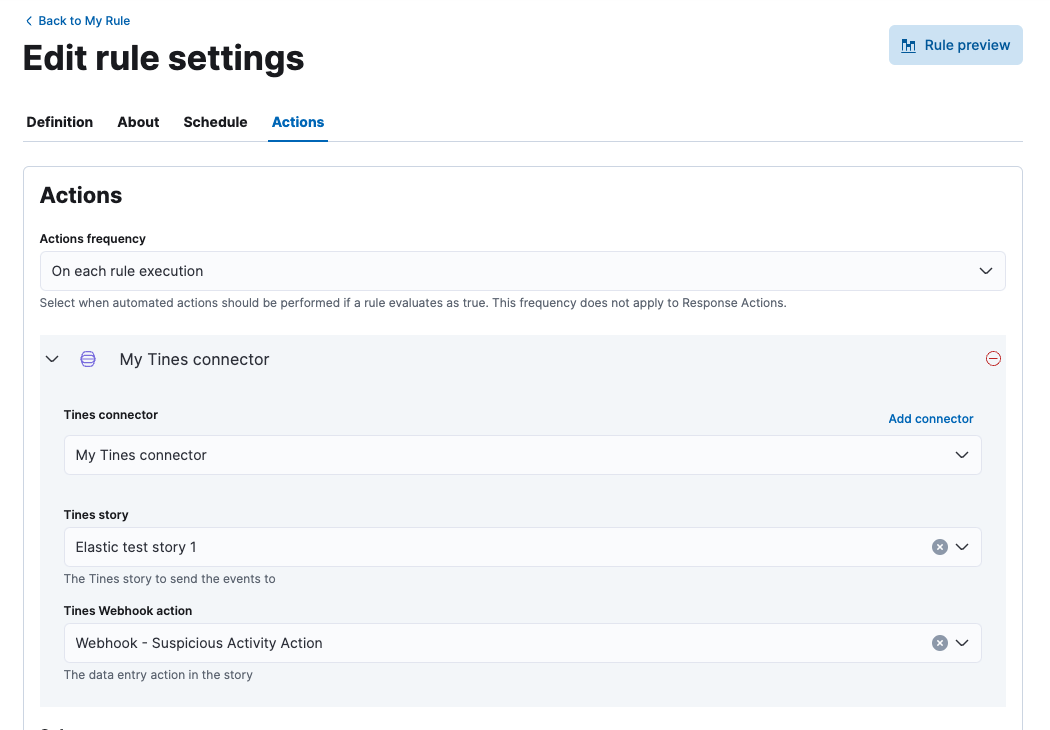This screenshot has height=730, width=1050.
Task: Click the back arrow near My Rule
Action: pyautogui.click(x=29, y=21)
